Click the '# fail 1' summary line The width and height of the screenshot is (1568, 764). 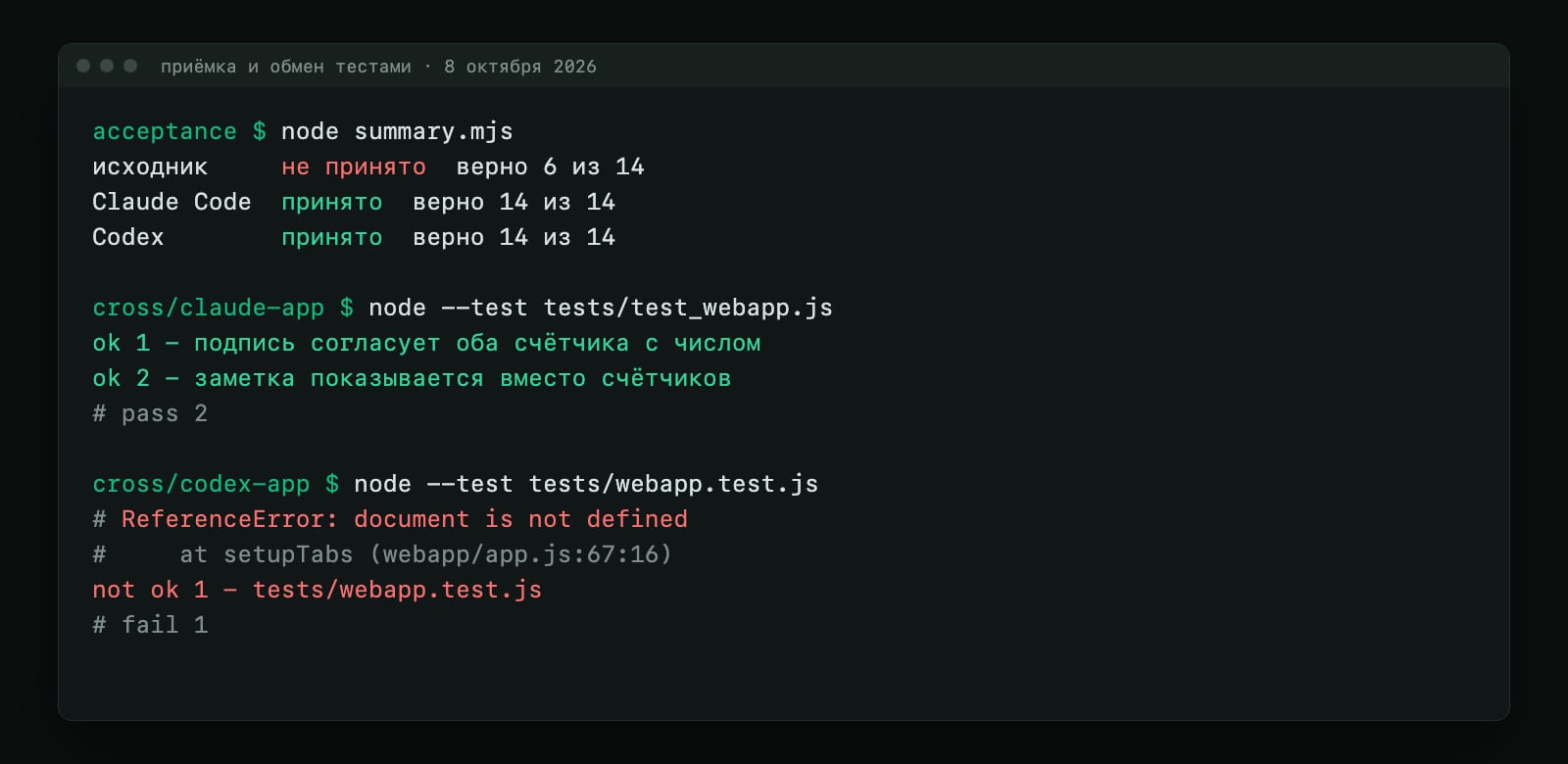click(x=150, y=625)
